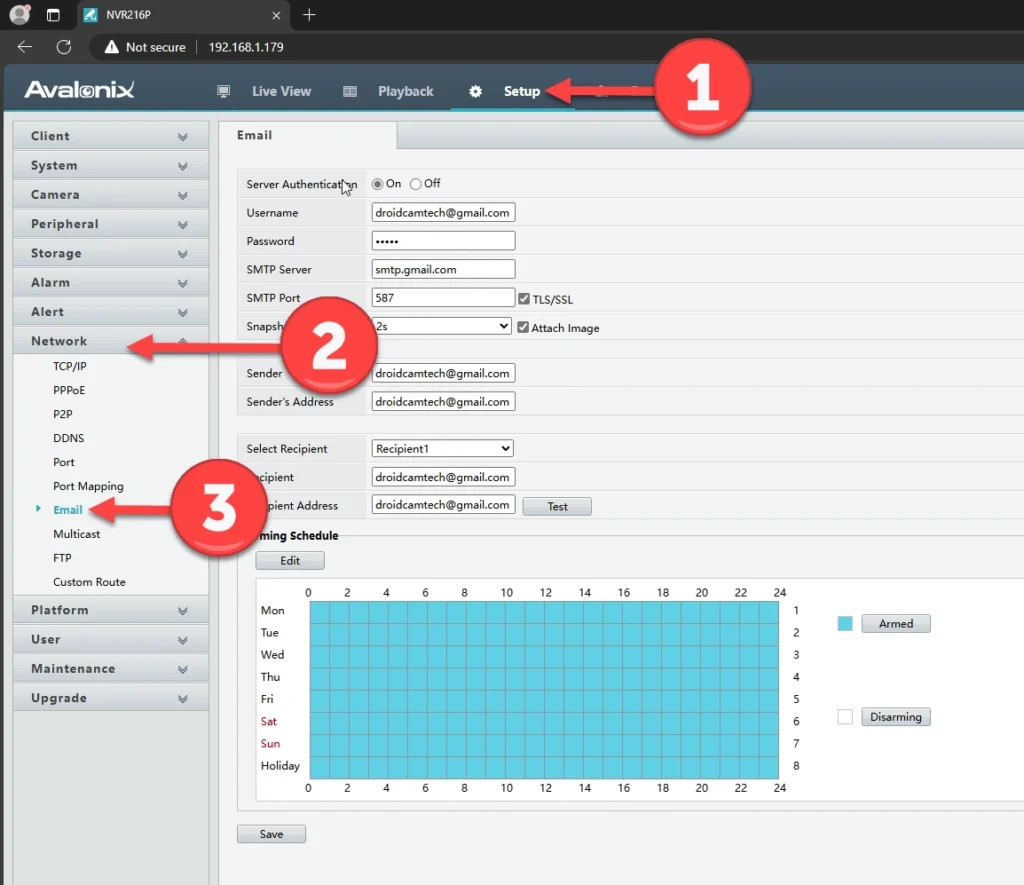Click the browser profile avatar icon
The image size is (1024, 885).
19,14
